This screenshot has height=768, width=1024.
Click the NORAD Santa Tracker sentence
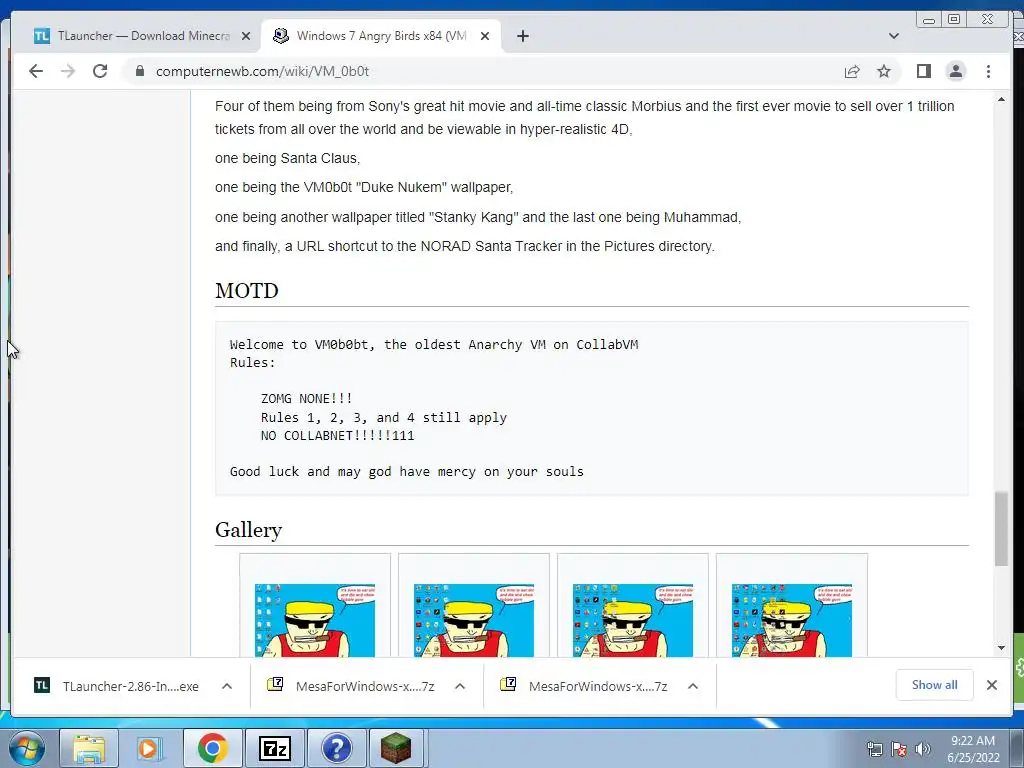(465, 246)
